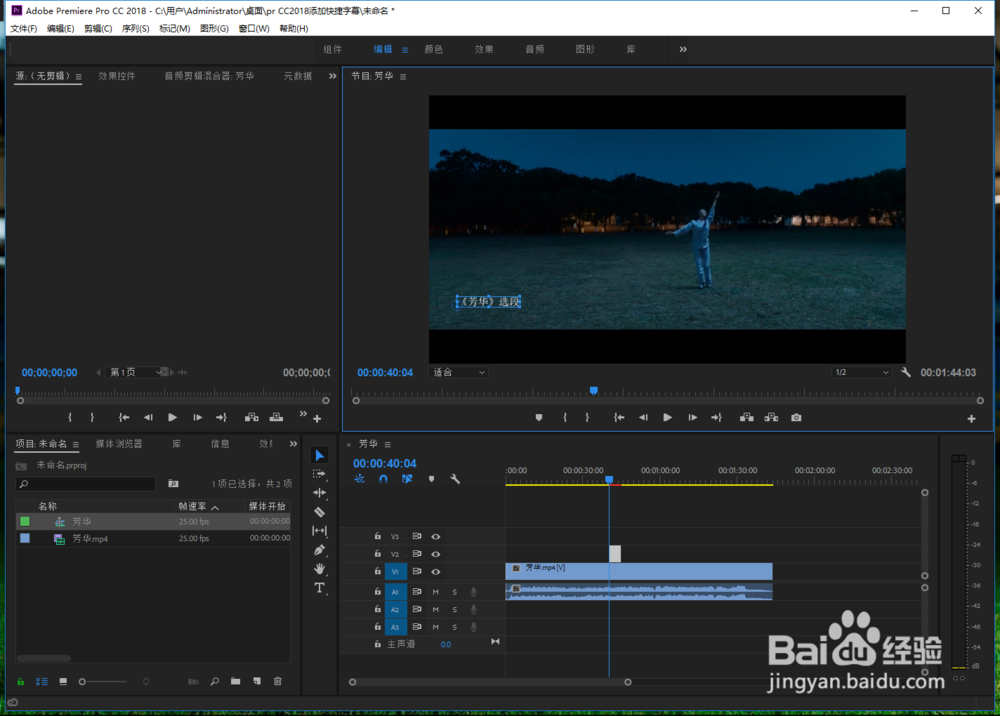Click project panel icon size slider
Screen dimensions: 1000x716
coord(103,682)
